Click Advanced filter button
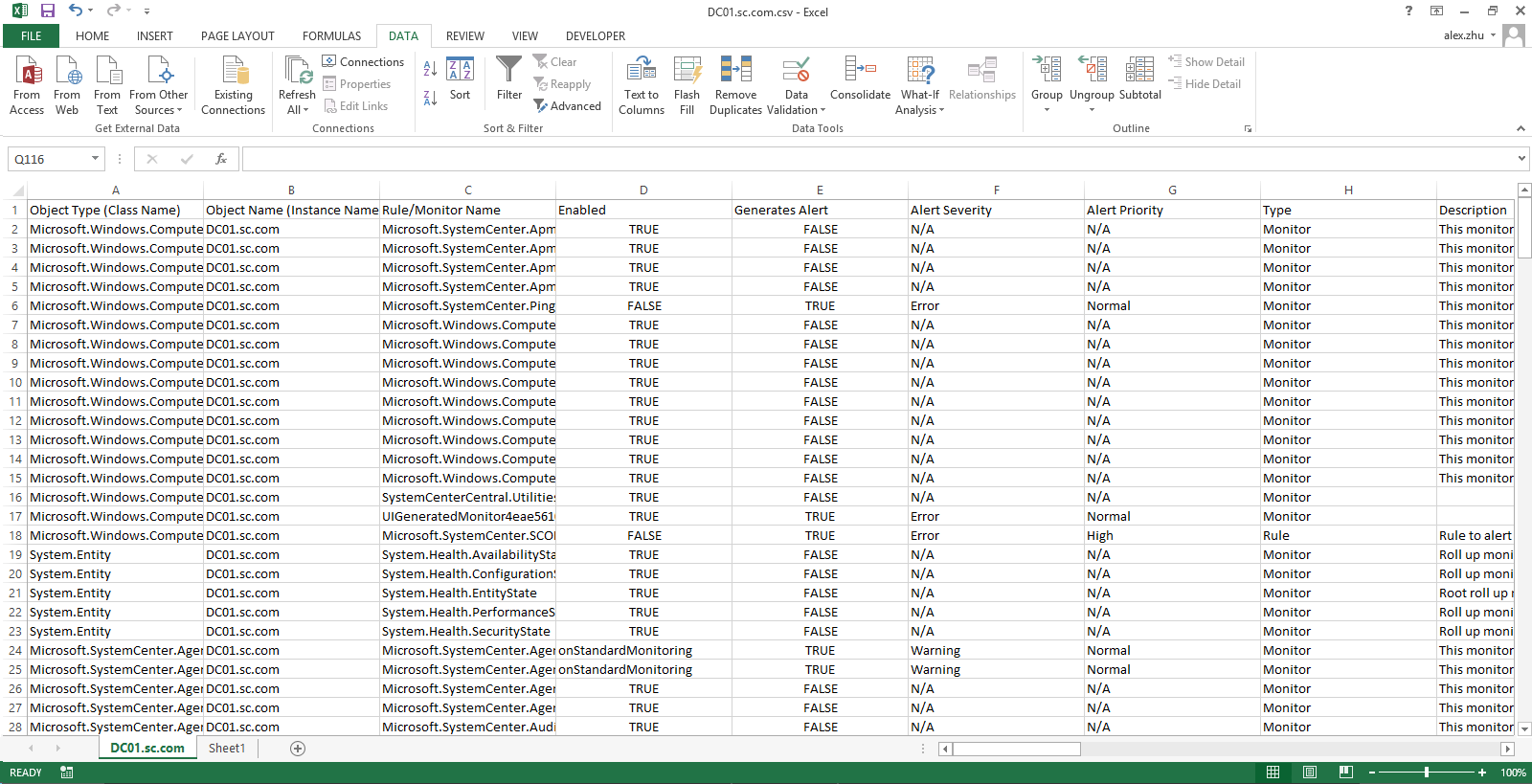This screenshot has width=1532, height=784. click(568, 105)
